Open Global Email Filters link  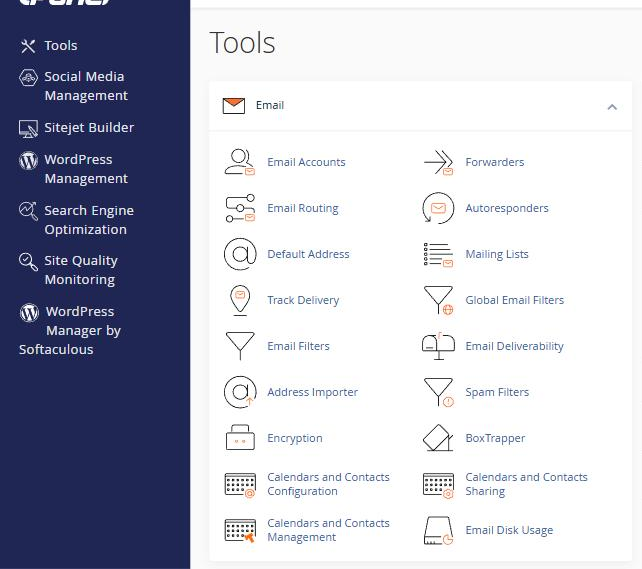point(515,300)
